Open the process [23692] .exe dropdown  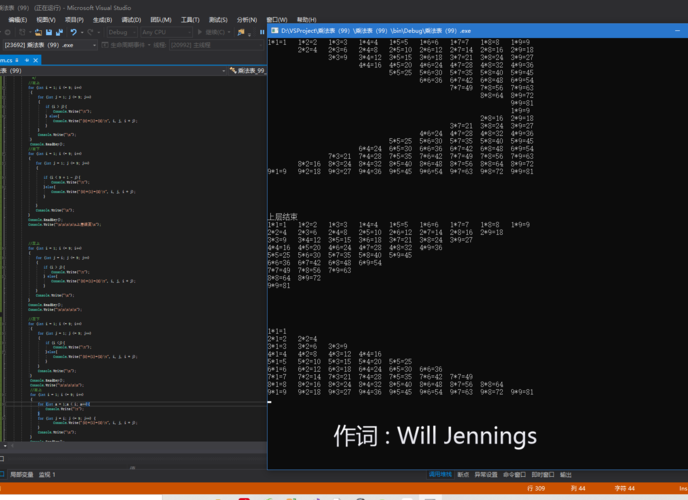50,45
